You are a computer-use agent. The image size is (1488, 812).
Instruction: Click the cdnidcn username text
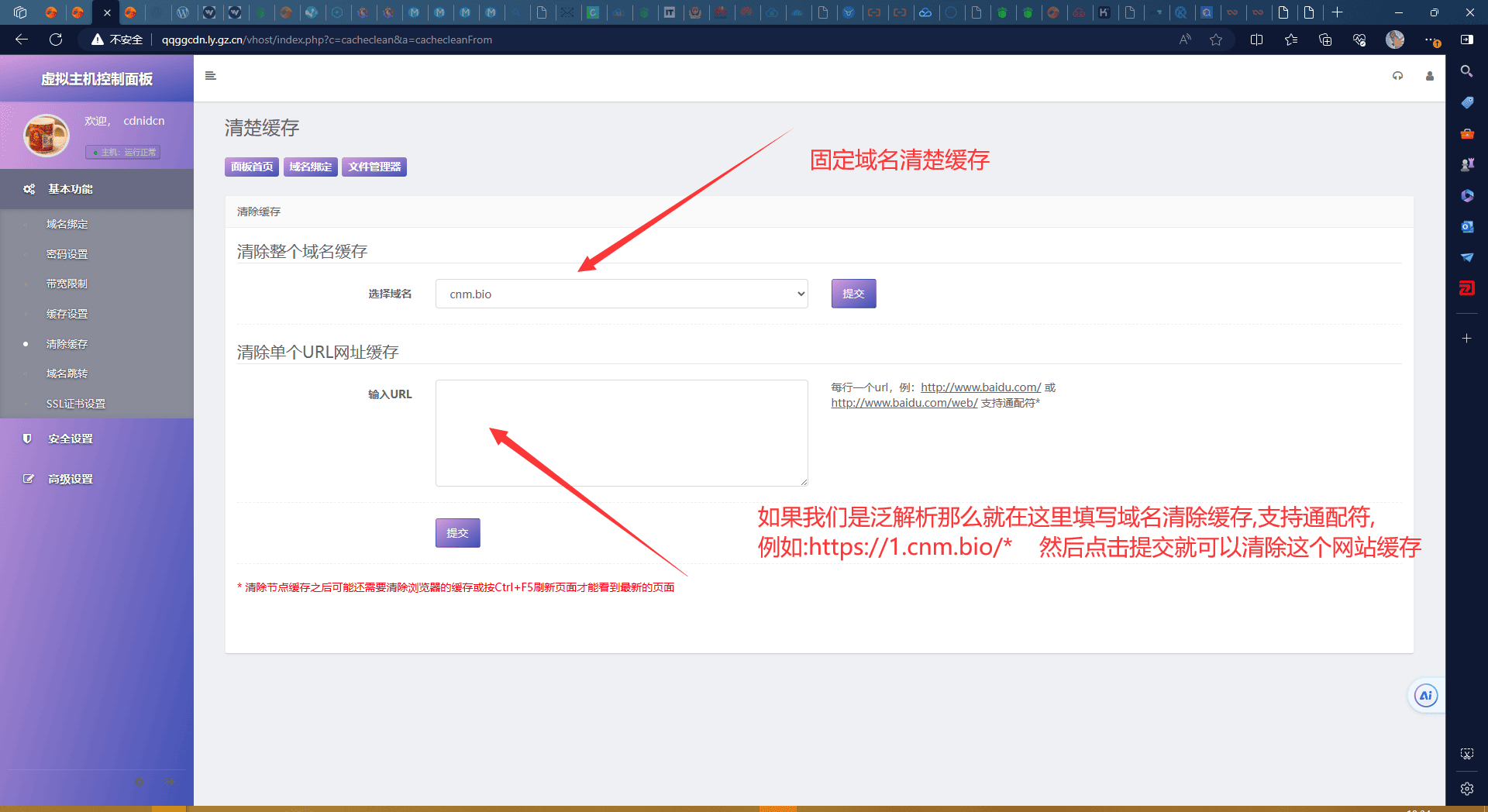tap(144, 121)
